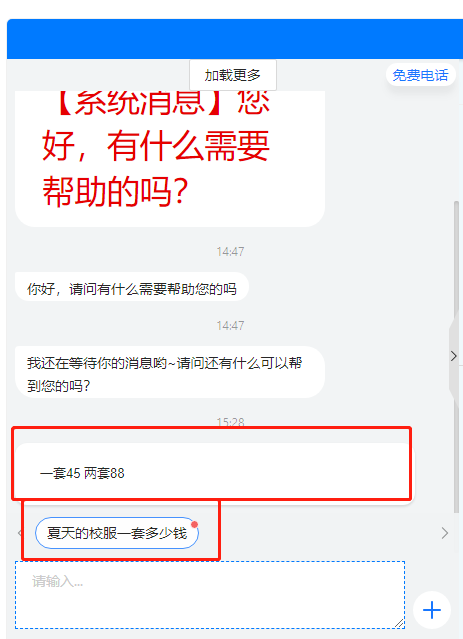Click the red notification dot on the suggestion chip
The width and height of the screenshot is (463, 639).
point(194,524)
